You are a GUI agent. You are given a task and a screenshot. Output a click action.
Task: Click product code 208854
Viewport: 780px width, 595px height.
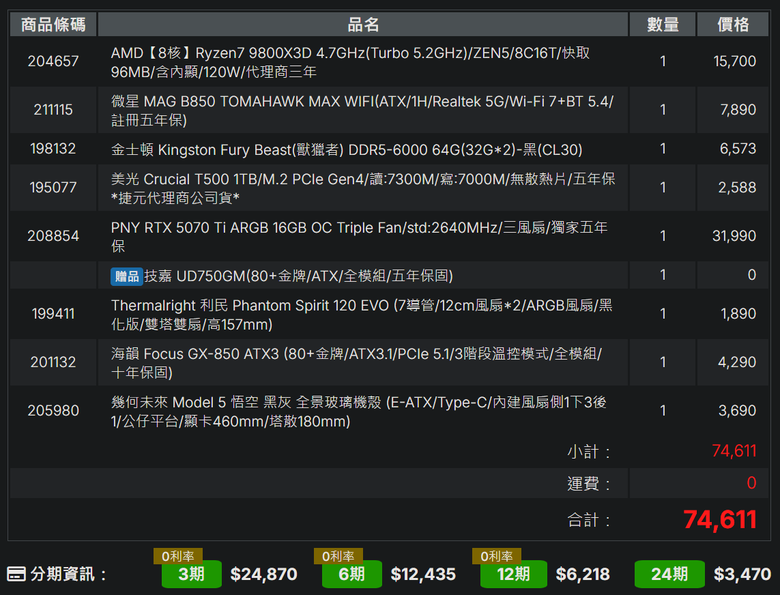click(53, 236)
